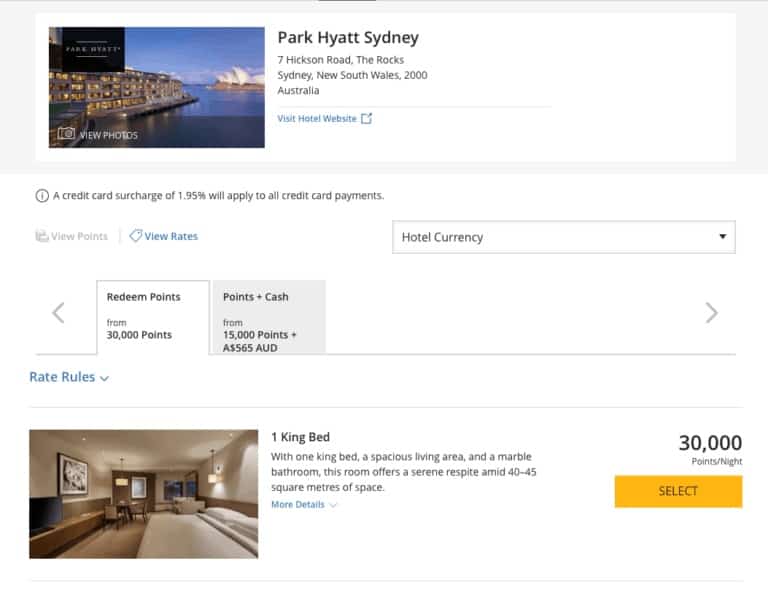
Task: Select the 30,000 points King Bed room
Action: 678,491
